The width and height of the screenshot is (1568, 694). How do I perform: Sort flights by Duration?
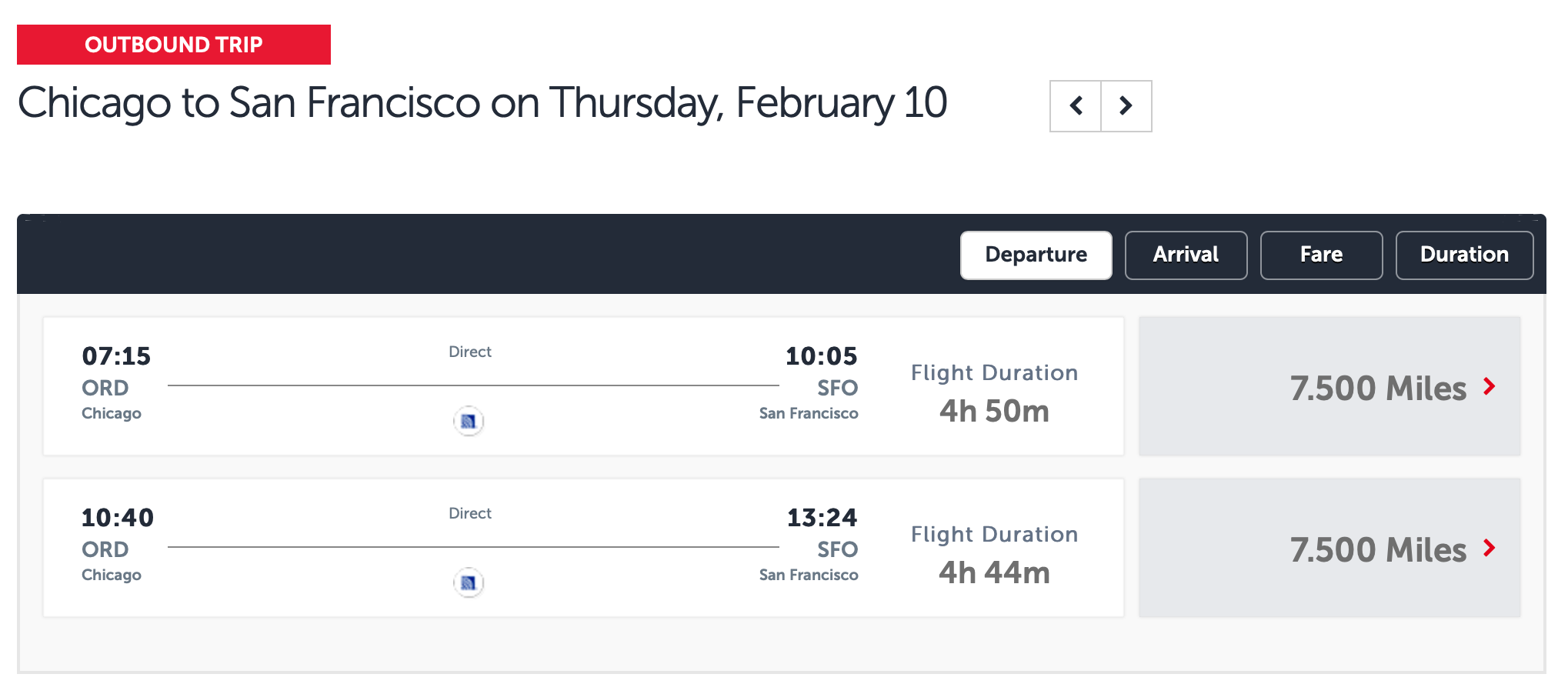(x=1465, y=255)
